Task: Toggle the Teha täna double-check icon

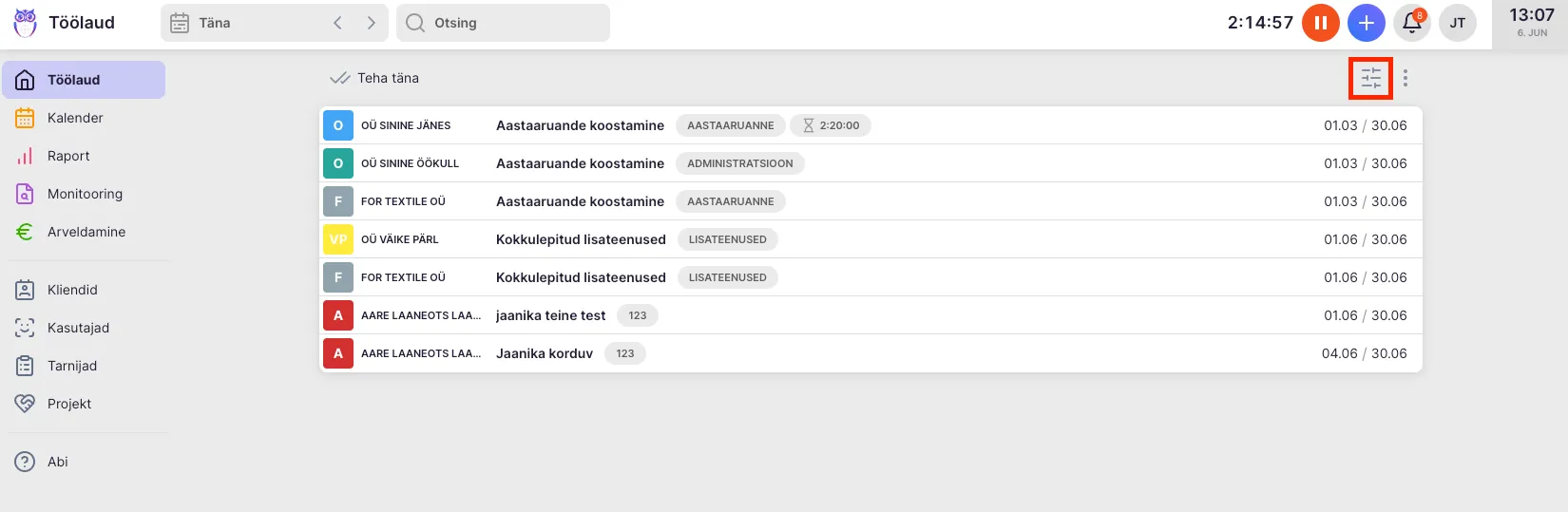Action: point(339,78)
